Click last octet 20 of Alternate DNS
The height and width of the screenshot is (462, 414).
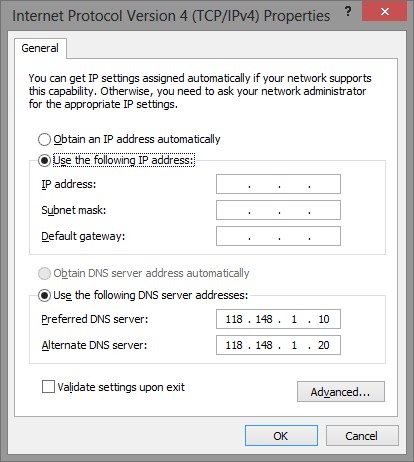point(324,345)
